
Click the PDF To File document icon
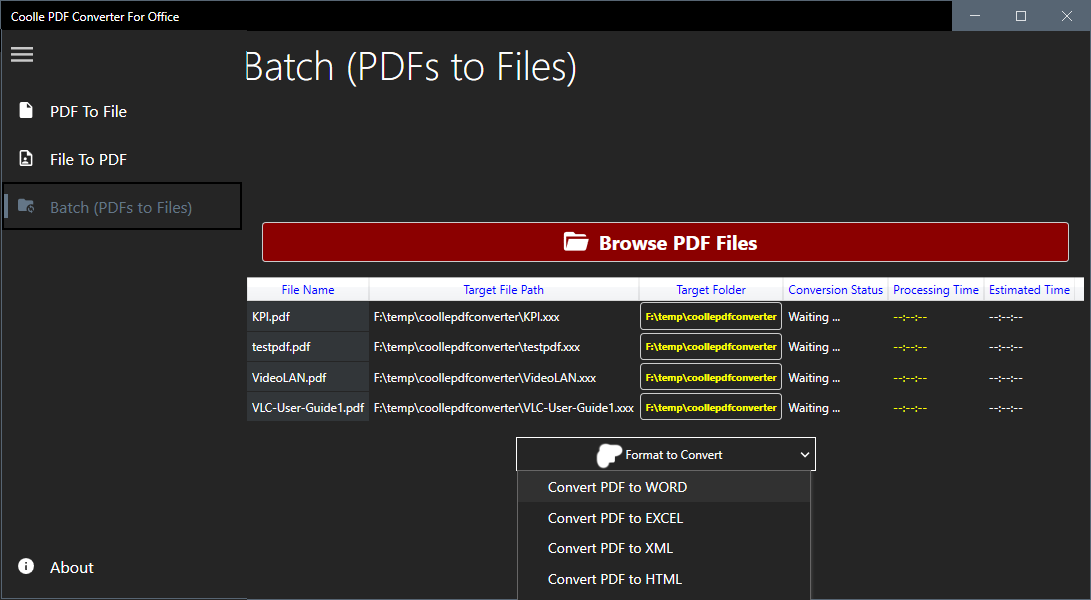pos(26,111)
